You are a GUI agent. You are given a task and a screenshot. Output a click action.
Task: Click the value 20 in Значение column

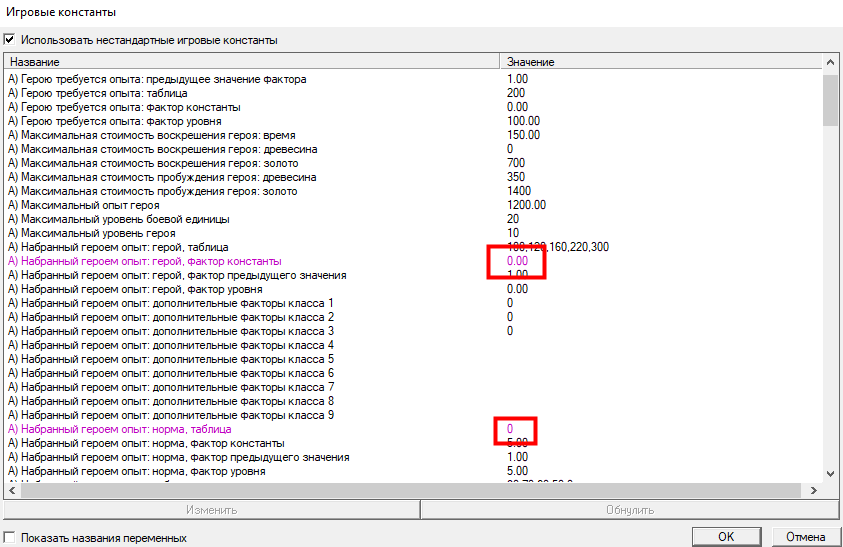513,219
